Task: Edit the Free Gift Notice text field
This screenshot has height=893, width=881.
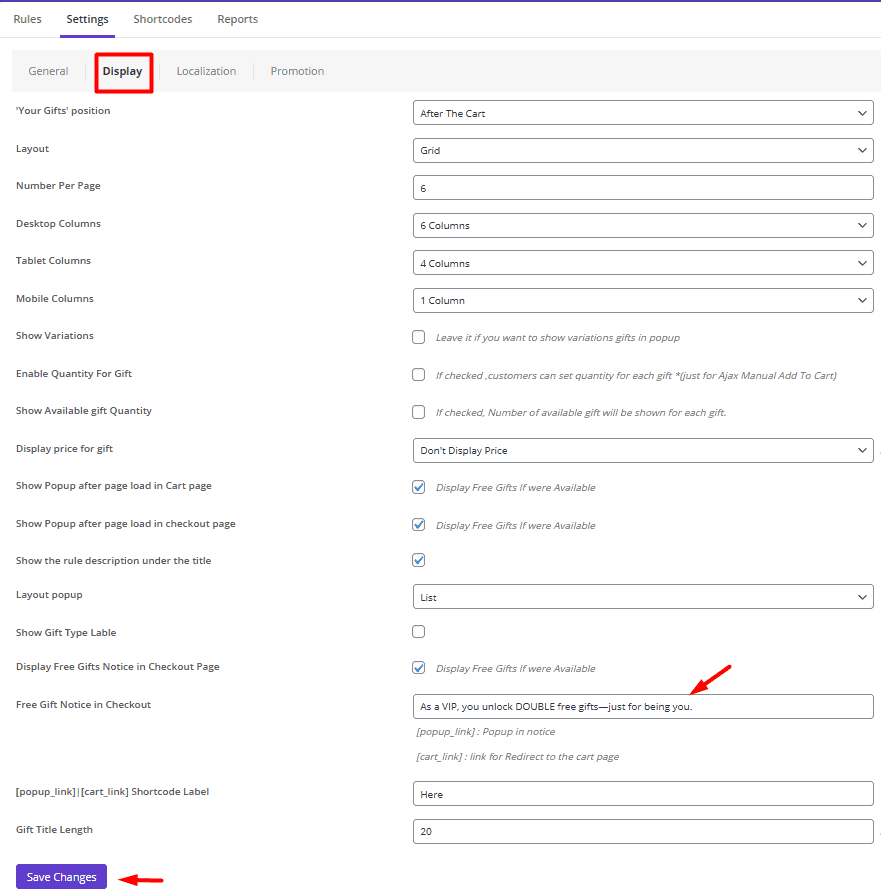Action: tap(643, 706)
